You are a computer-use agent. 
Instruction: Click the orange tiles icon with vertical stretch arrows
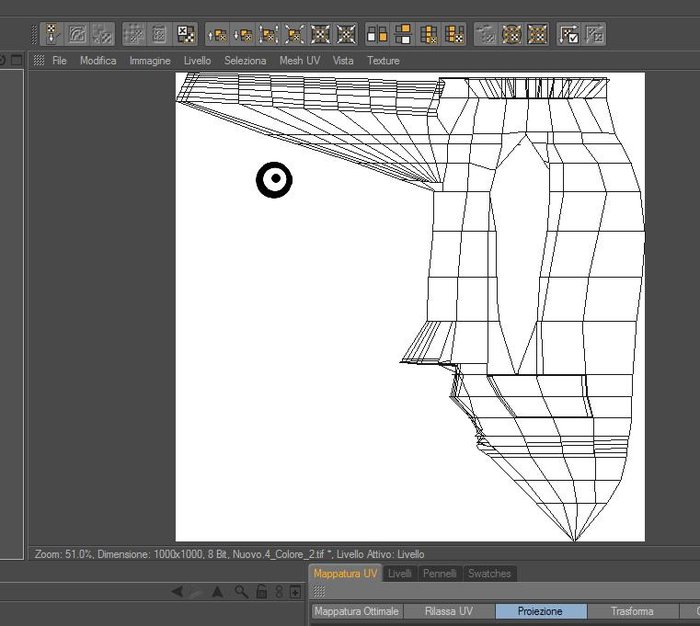(x=269, y=34)
